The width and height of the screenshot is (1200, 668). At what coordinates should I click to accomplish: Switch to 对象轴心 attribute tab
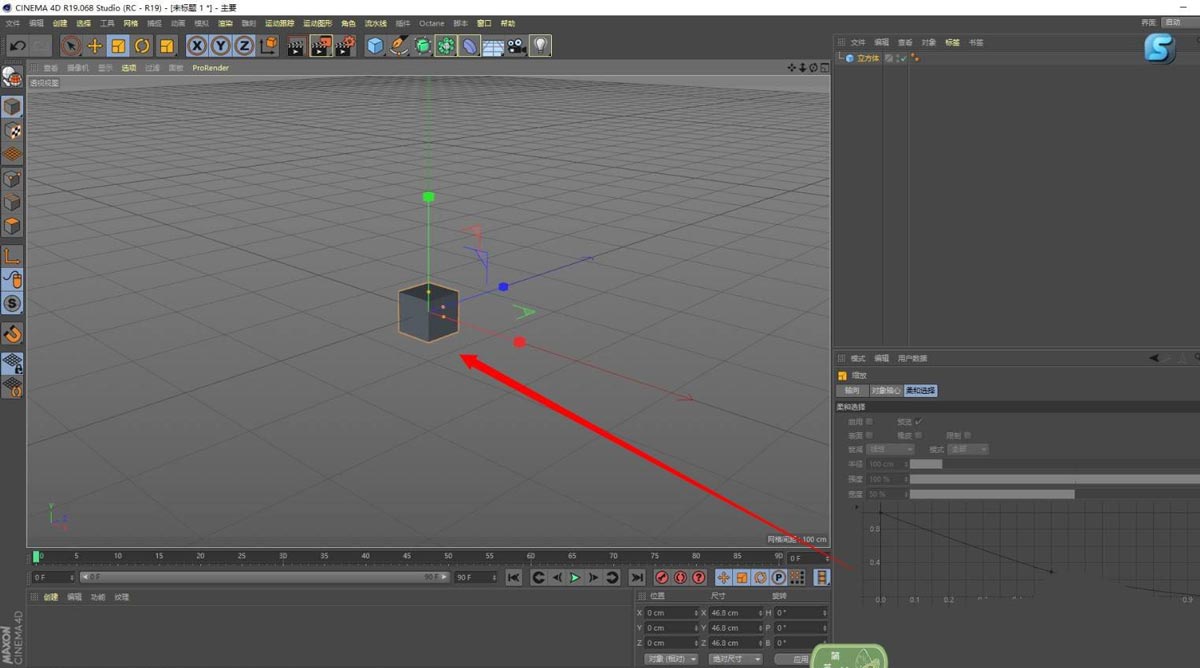point(886,391)
